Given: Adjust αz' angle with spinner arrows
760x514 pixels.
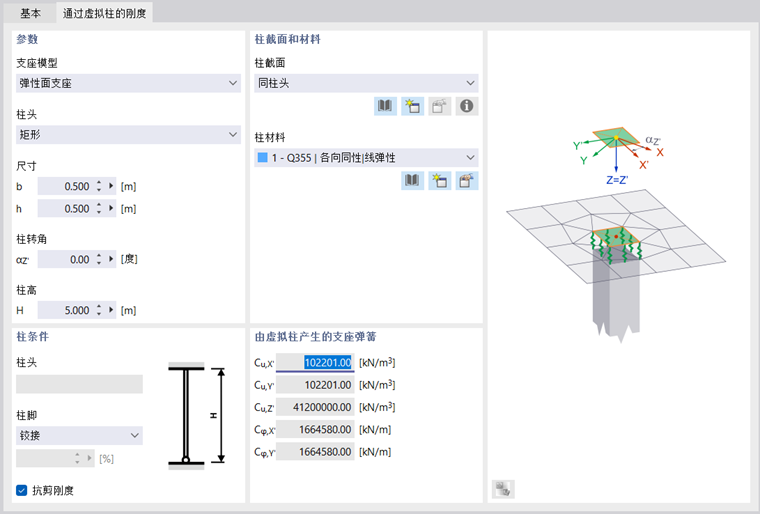Looking at the screenshot, I should click(x=99, y=259).
